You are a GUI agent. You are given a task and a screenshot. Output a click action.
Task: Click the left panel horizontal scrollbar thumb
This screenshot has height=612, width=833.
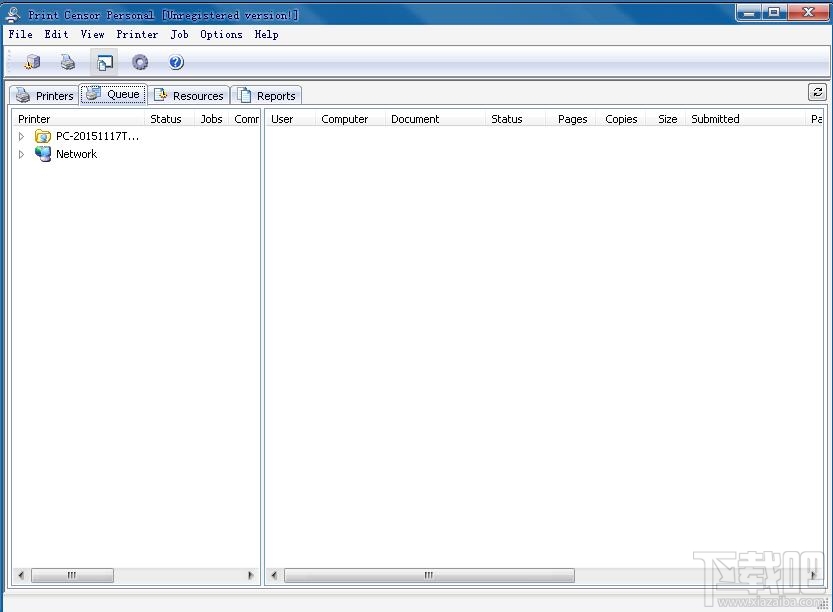pos(72,575)
